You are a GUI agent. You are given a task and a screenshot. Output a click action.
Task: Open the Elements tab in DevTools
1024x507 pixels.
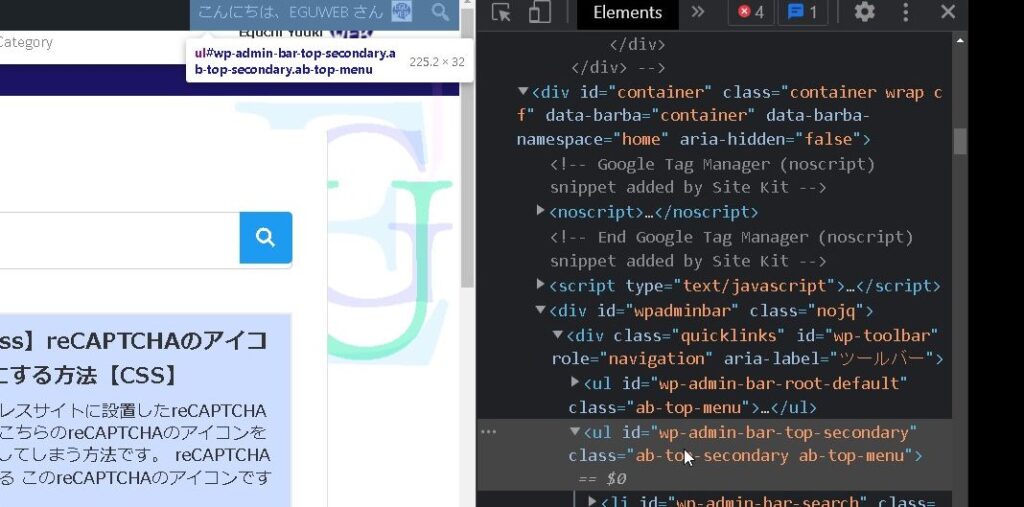coord(627,13)
